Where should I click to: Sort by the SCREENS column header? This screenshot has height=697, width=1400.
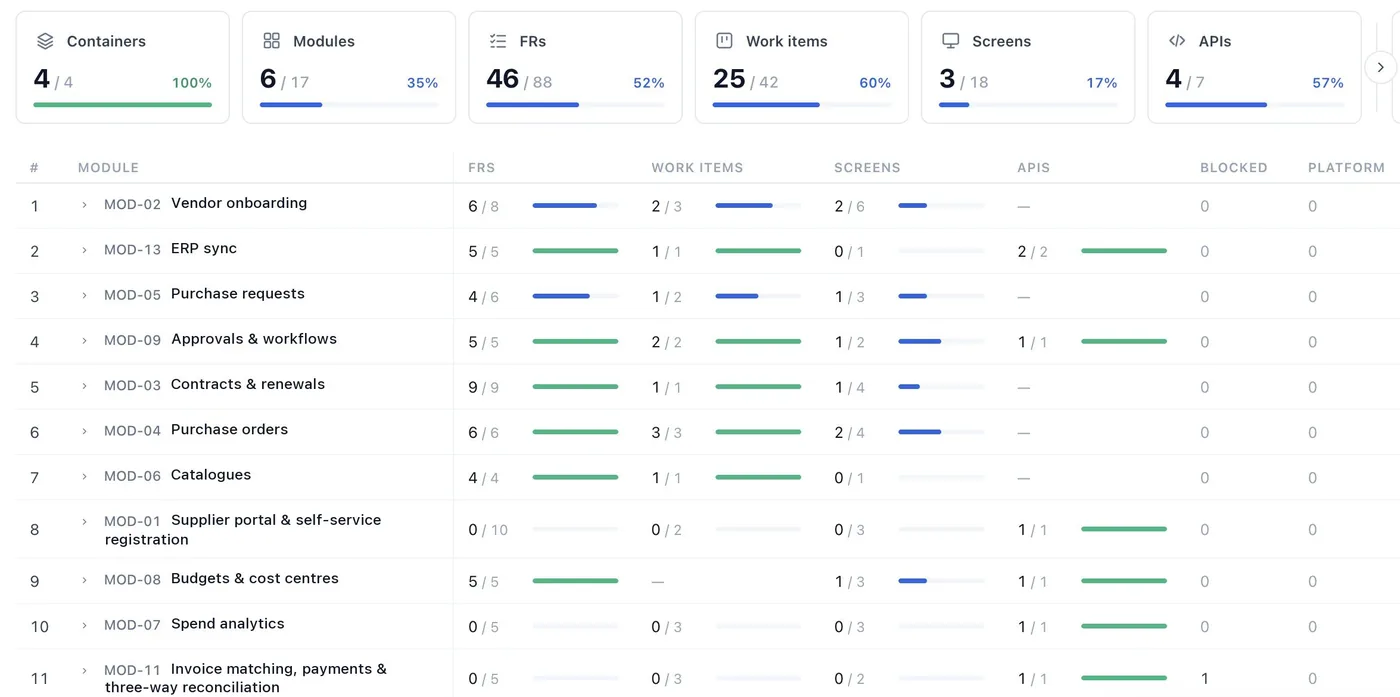click(x=867, y=168)
